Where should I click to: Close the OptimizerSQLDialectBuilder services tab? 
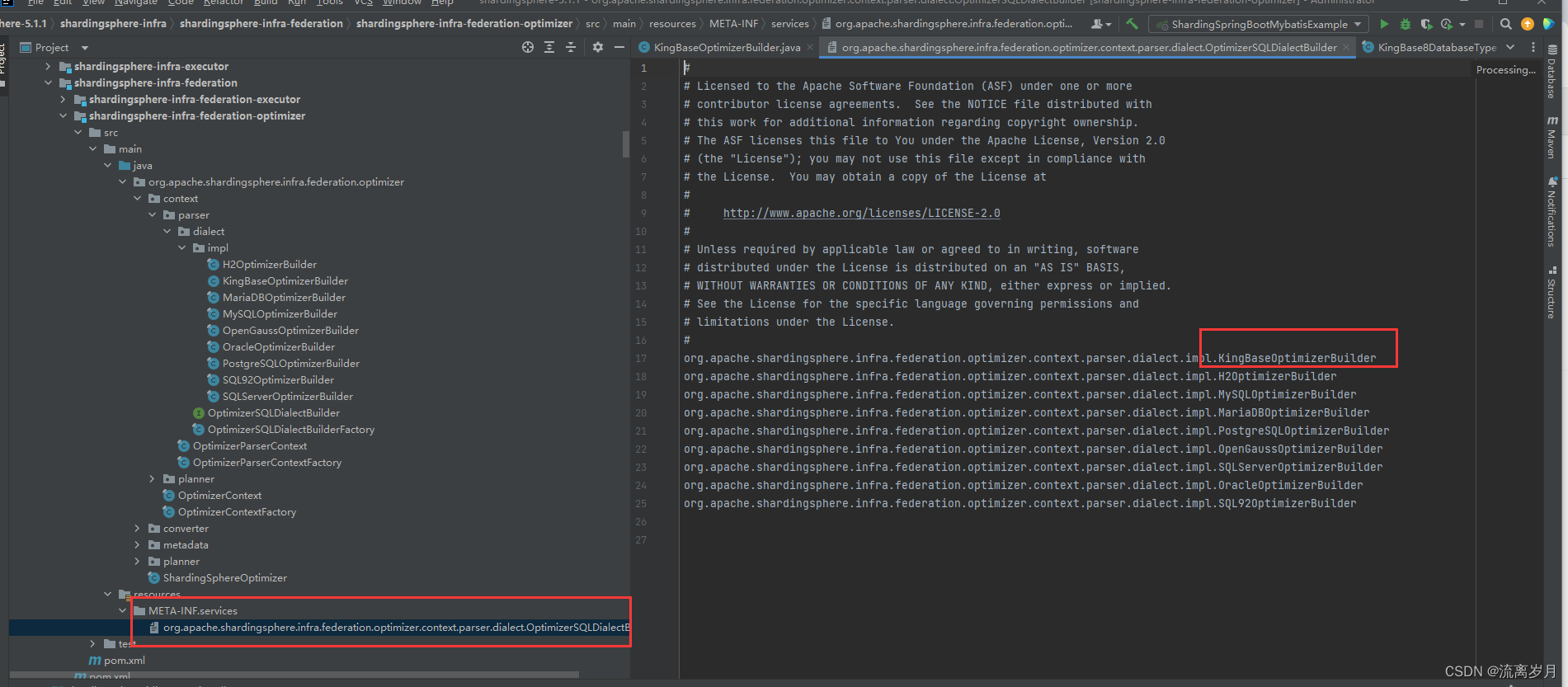(1347, 48)
